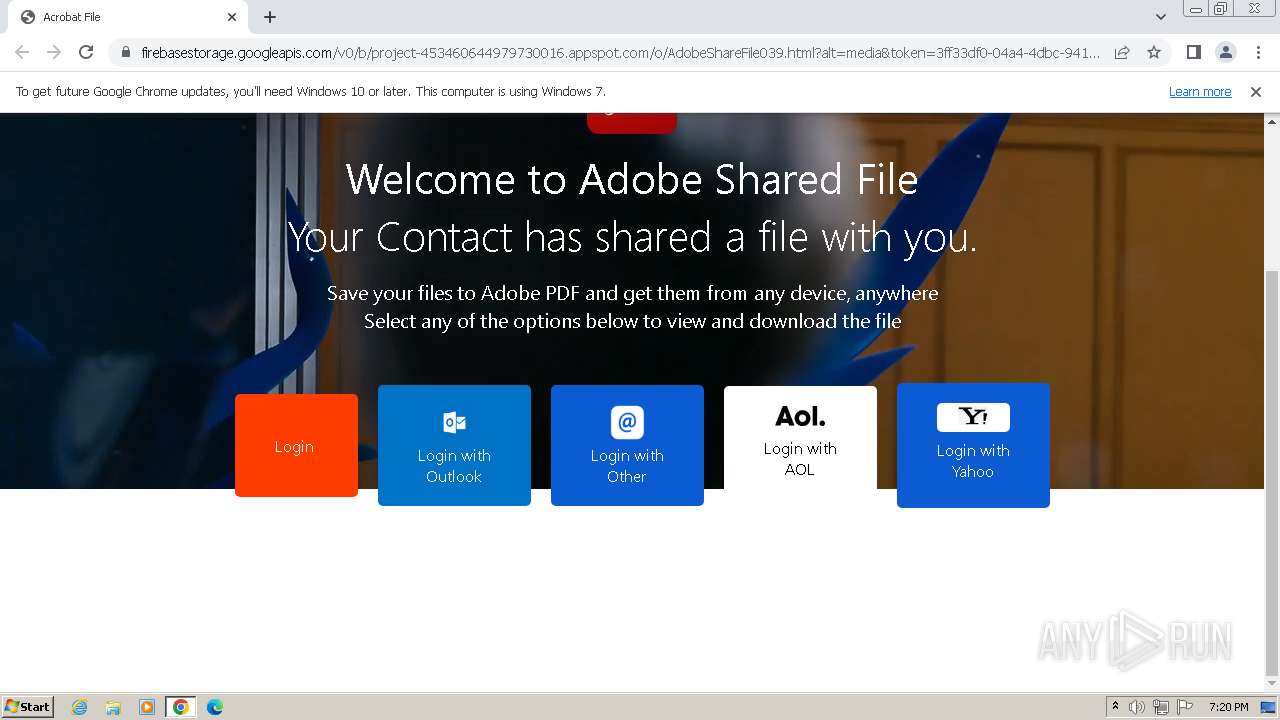Open a new tab

(270, 17)
